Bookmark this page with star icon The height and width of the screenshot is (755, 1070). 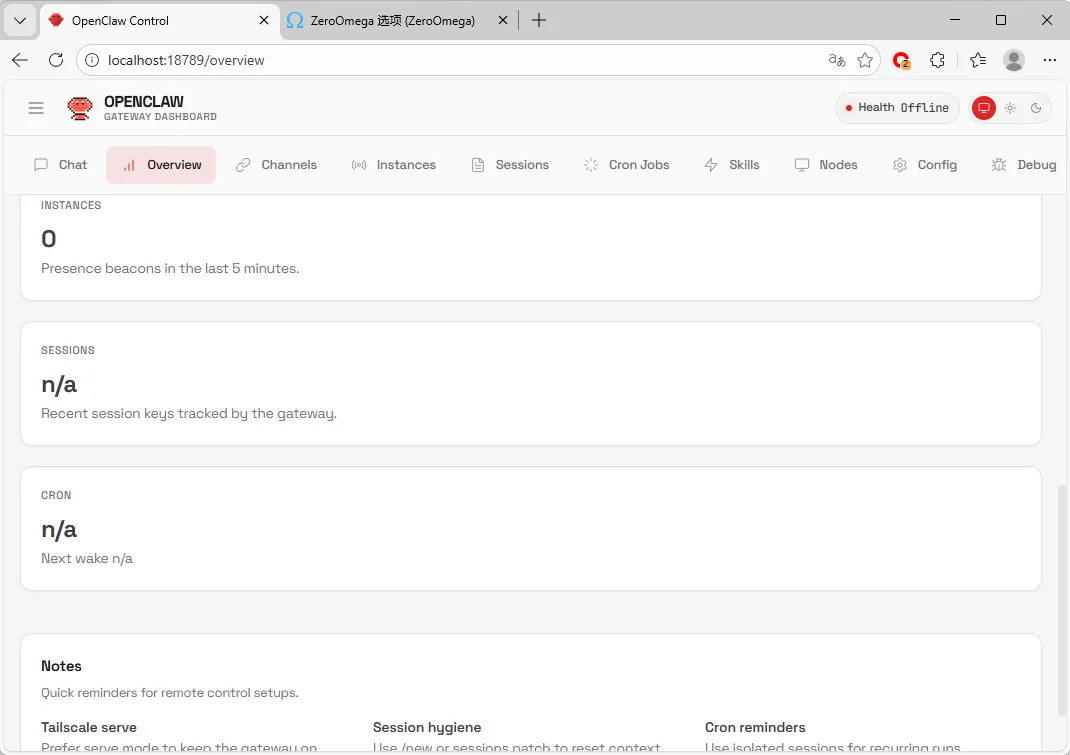click(865, 60)
